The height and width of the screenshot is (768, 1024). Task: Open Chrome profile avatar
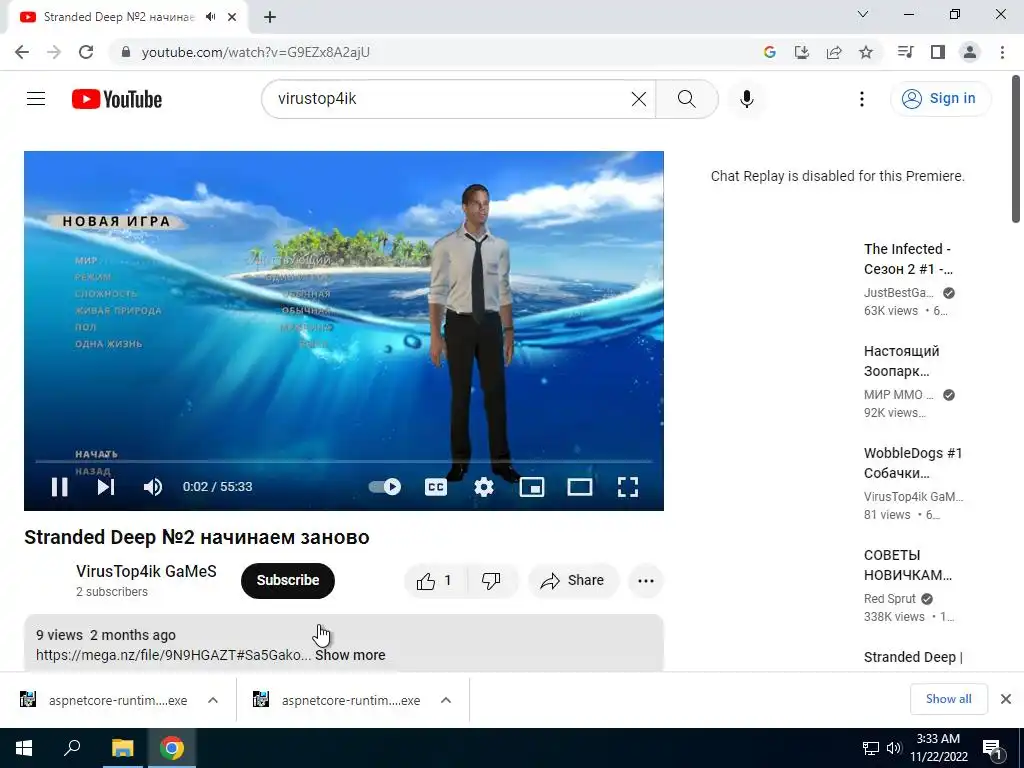(x=970, y=52)
